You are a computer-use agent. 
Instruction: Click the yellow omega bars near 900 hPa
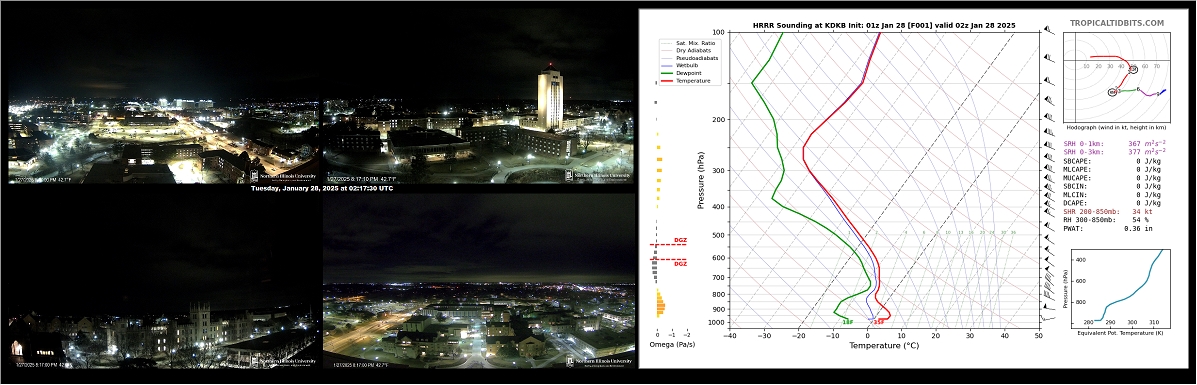pyautogui.click(x=660, y=306)
